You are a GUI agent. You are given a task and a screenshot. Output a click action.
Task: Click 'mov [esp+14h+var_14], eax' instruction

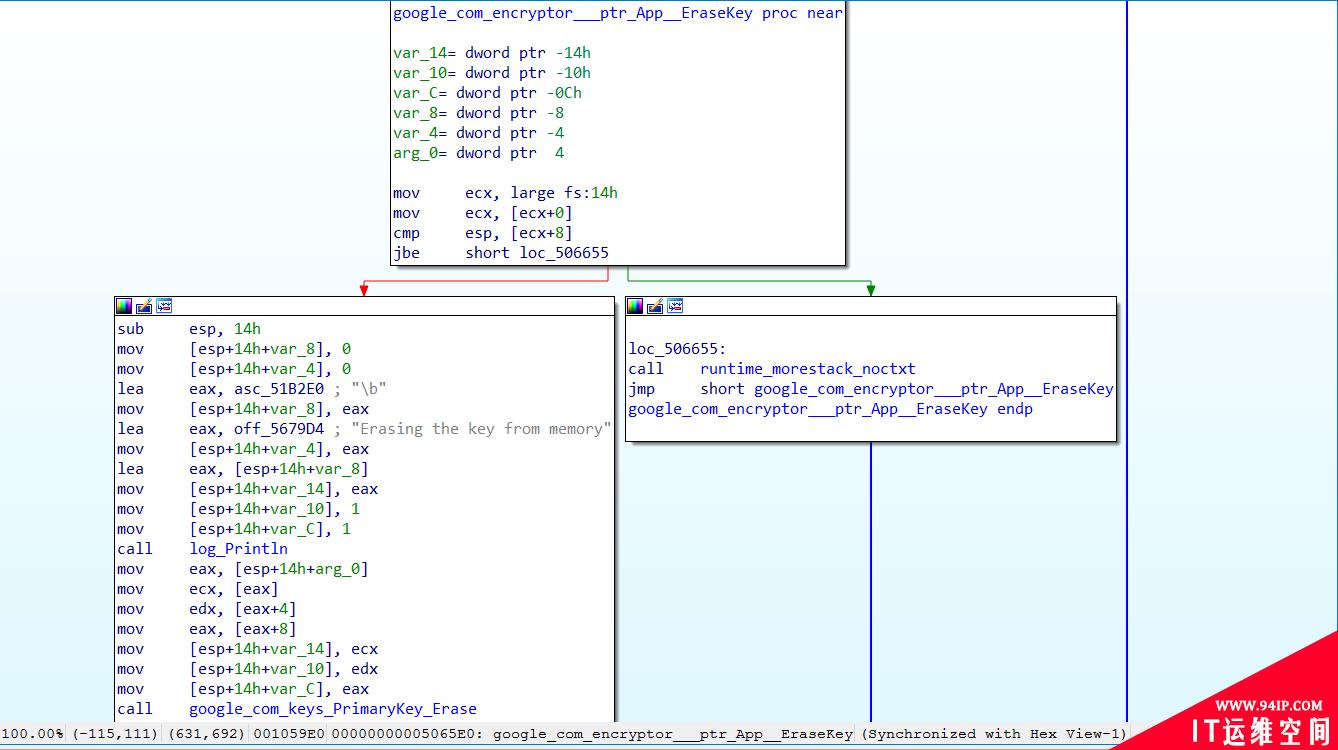[x=248, y=489]
